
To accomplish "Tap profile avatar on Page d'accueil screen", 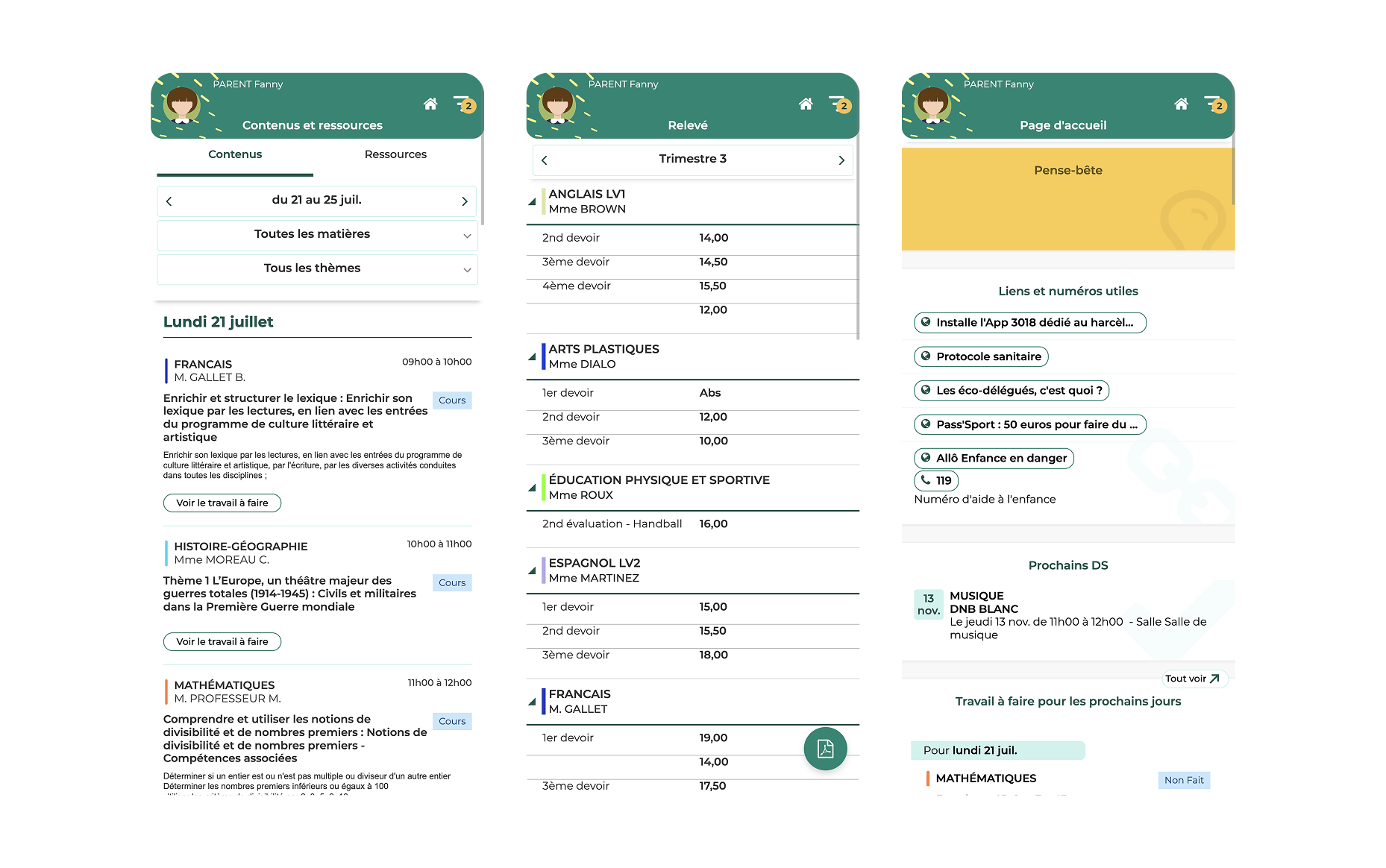I will 932,104.
